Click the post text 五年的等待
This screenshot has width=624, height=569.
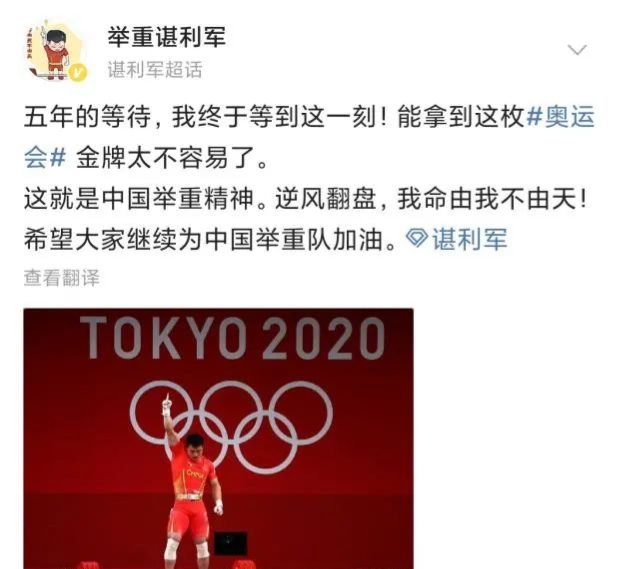pyautogui.click(x=88, y=117)
